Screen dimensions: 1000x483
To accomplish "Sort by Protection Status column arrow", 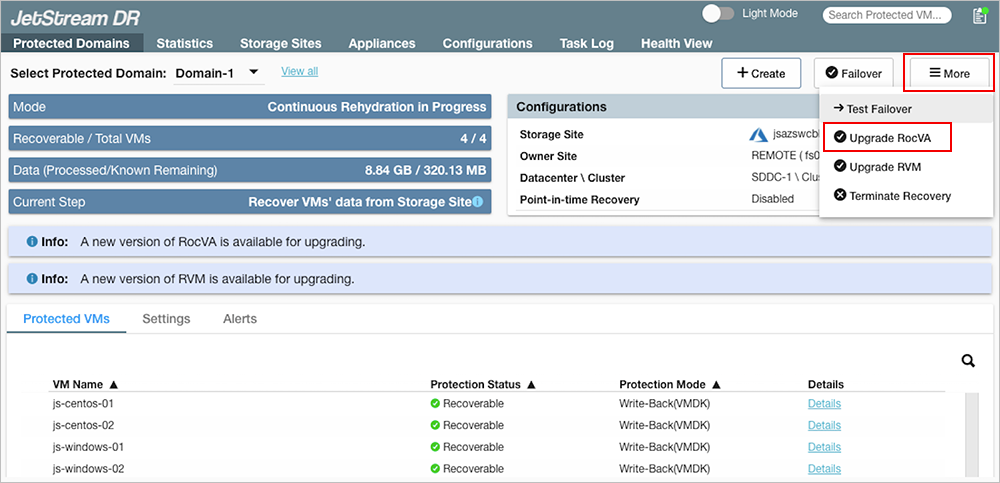I will (x=530, y=384).
